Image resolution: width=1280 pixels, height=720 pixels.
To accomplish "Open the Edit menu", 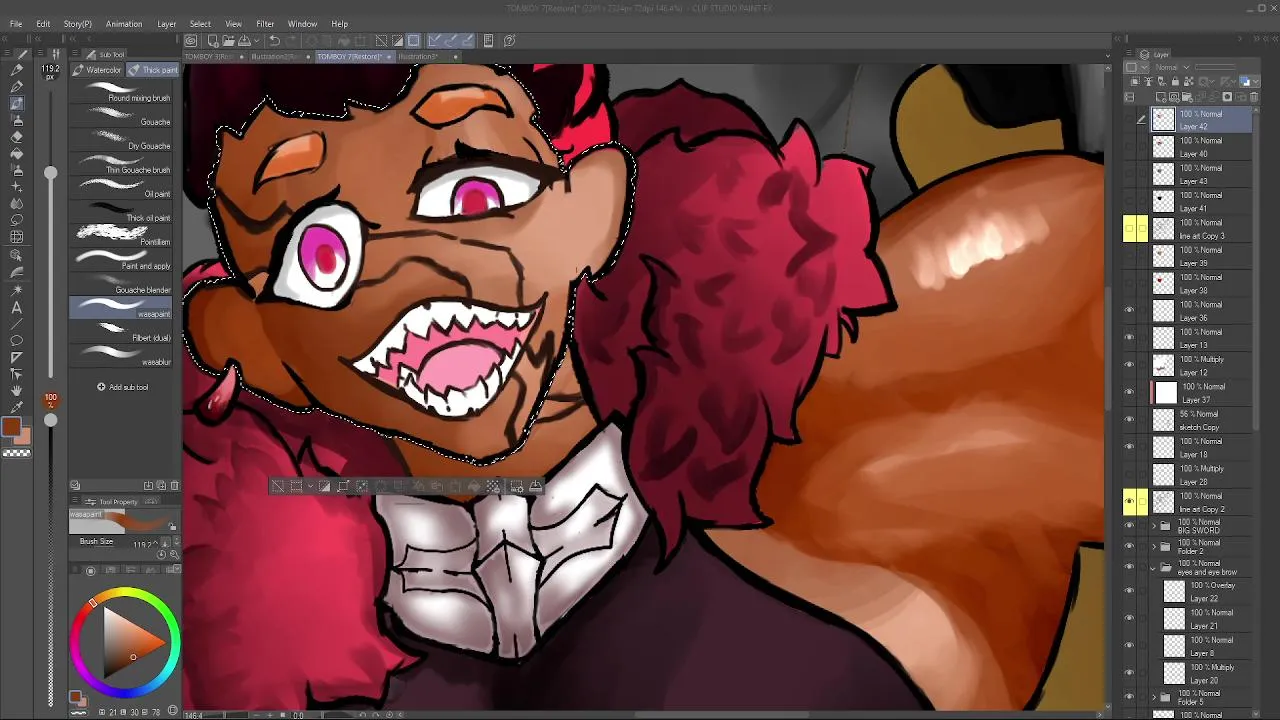I will click(43, 24).
